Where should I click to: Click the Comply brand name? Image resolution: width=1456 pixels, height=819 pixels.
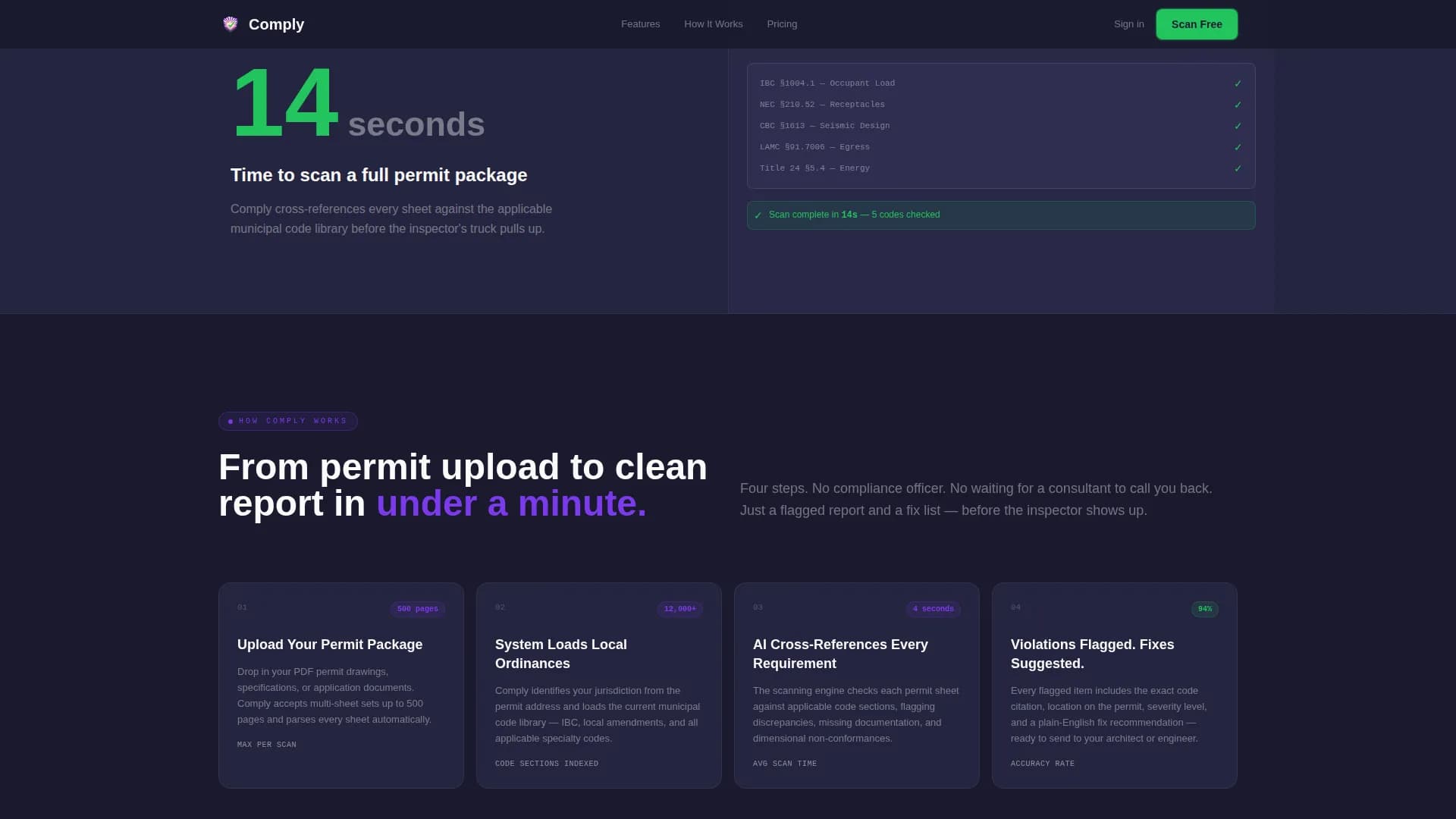(276, 24)
